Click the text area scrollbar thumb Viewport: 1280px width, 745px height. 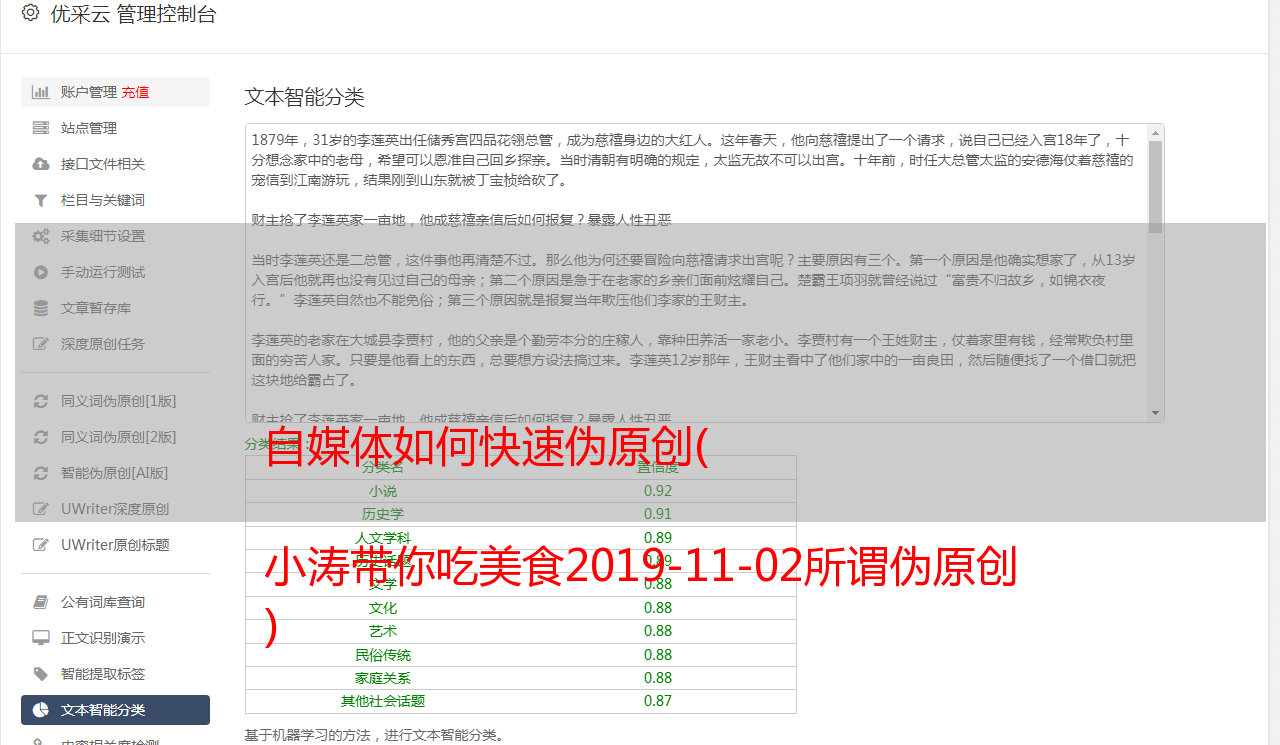(x=1156, y=186)
